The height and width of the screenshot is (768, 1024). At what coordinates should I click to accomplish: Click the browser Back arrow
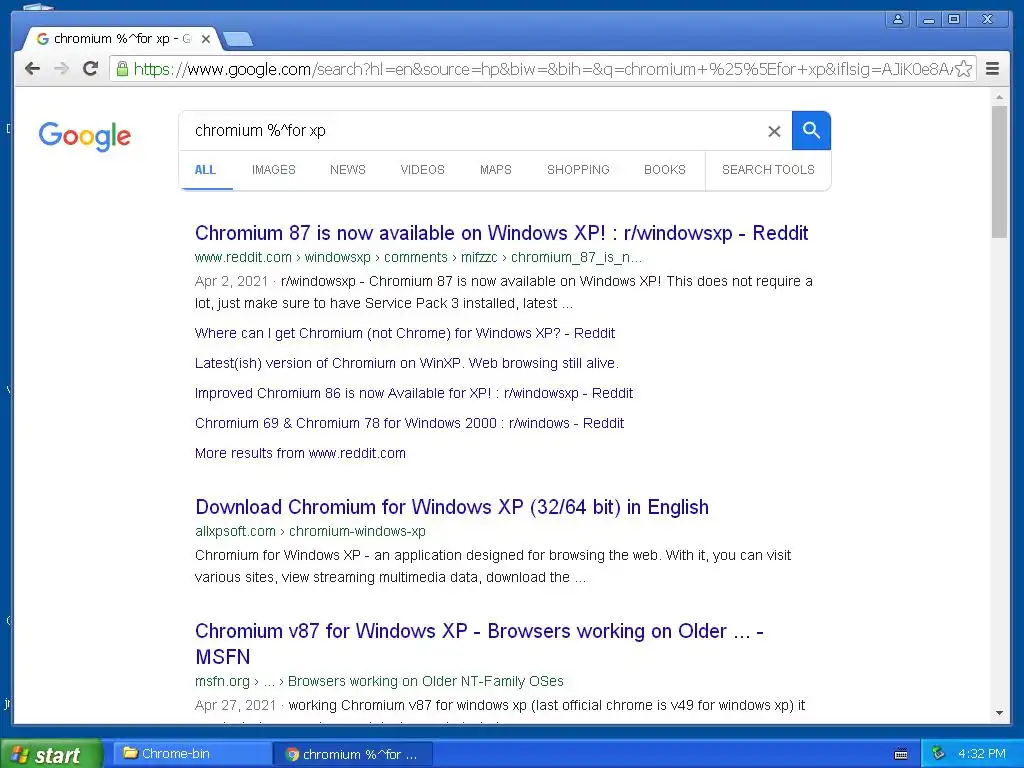coord(32,69)
